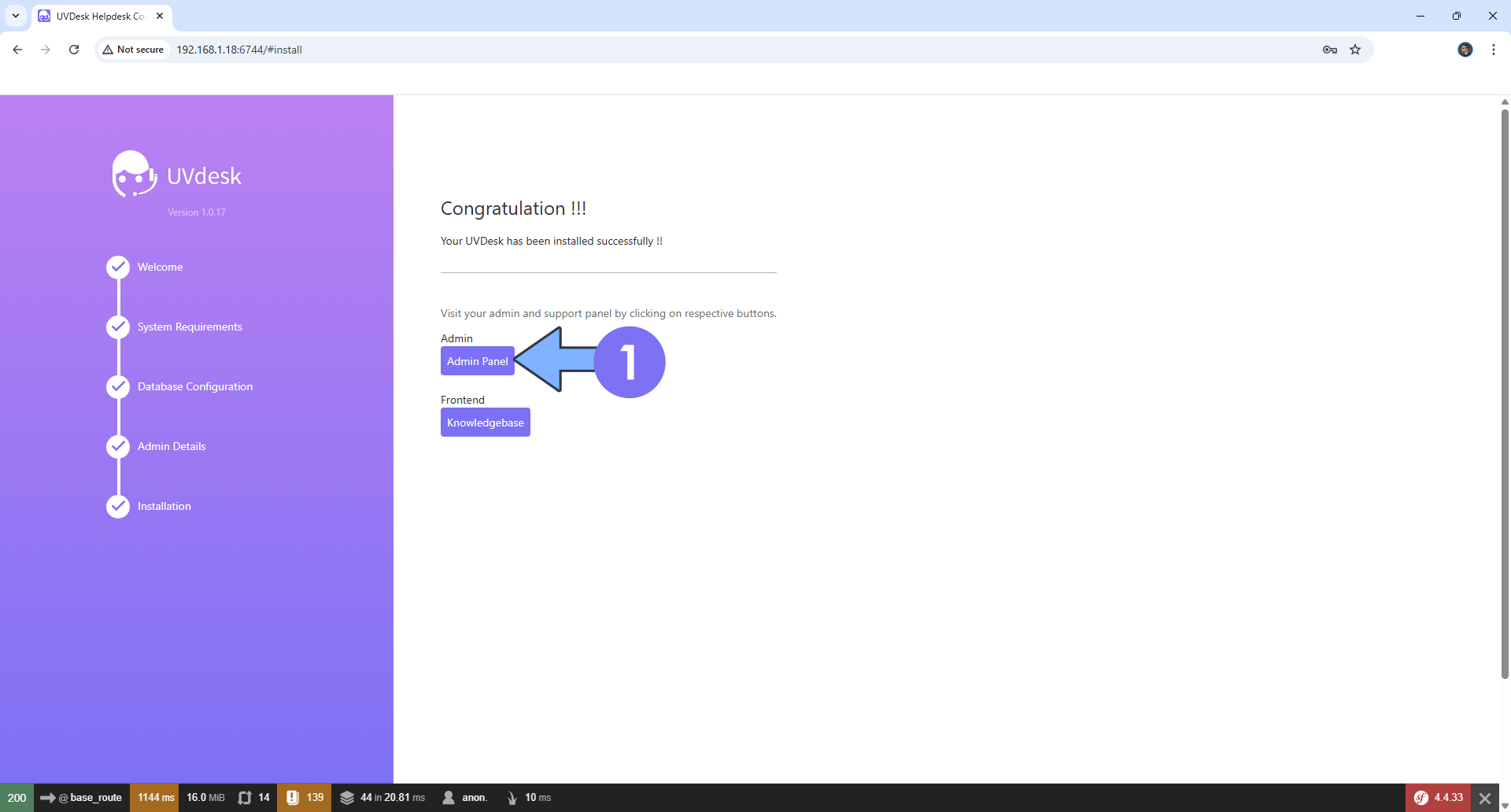This screenshot has height=812, width=1511.
Task: Select the System Requirements step checkmark
Action: tap(118, 327)
